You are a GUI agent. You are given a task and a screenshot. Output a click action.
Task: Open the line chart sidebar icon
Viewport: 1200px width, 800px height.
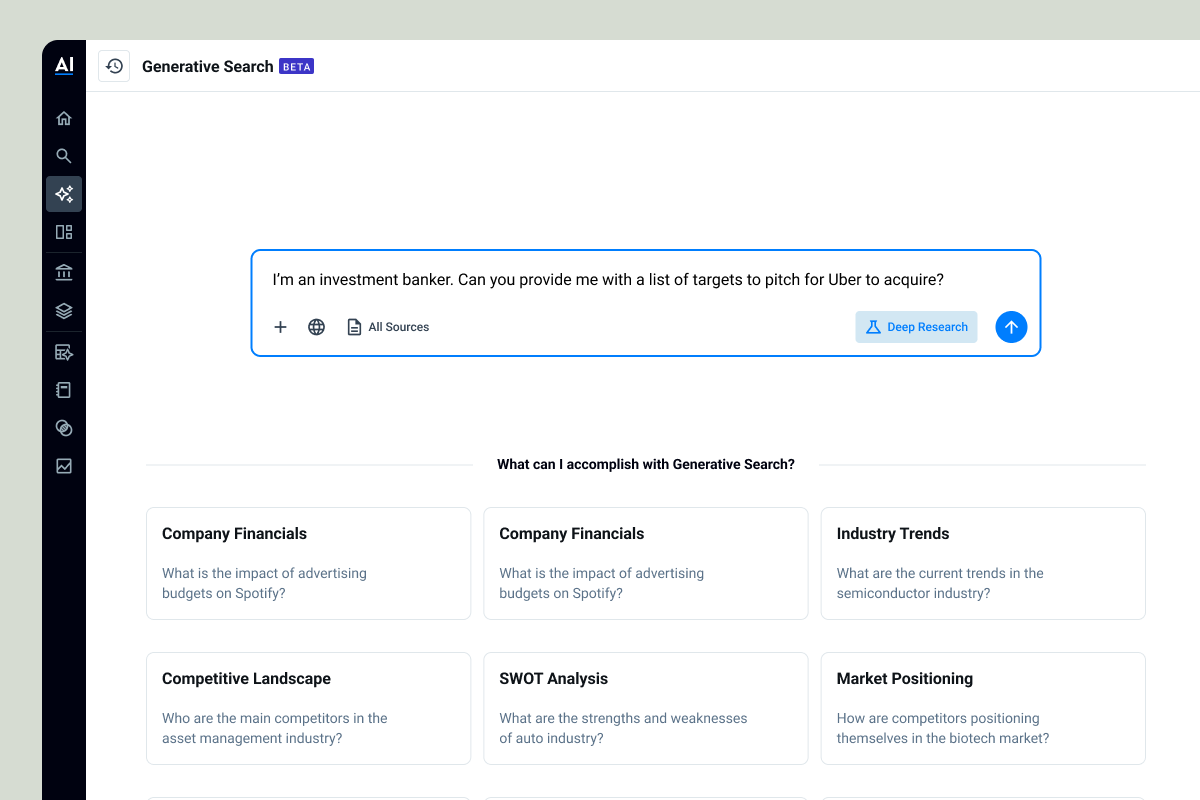click(64, 466)
